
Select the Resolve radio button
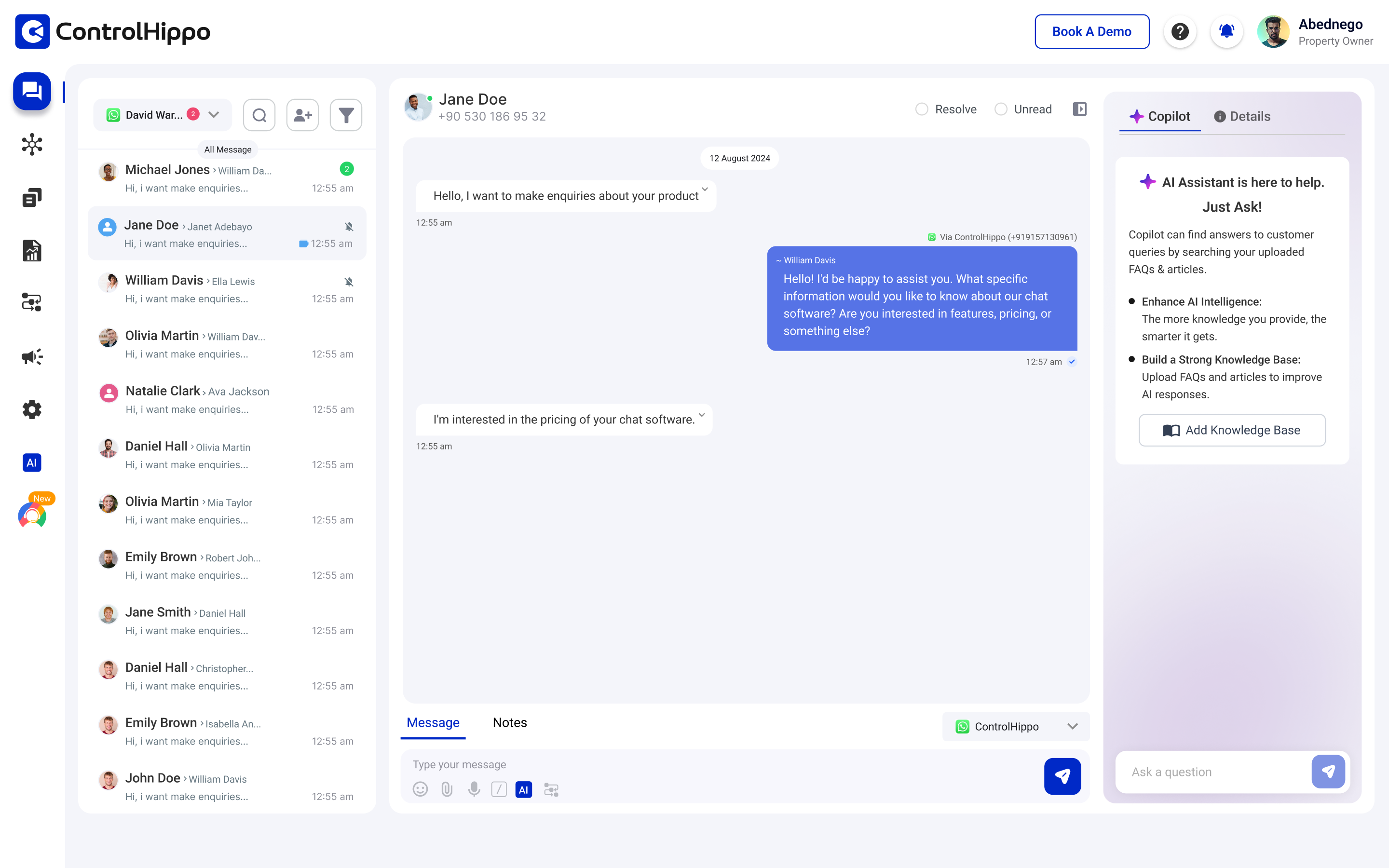coord(922,109)
